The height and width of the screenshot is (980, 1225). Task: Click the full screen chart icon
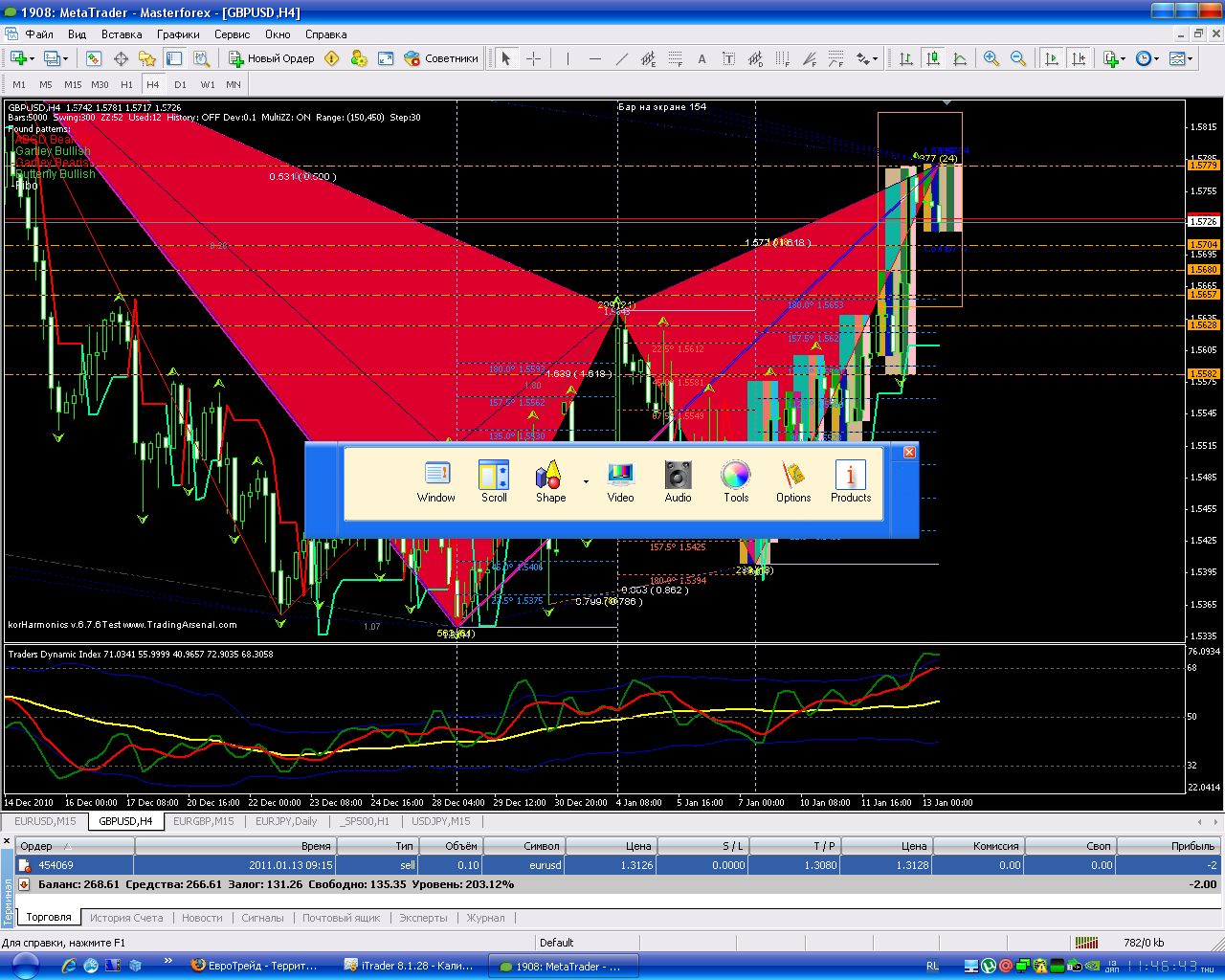tap(386, 58)
